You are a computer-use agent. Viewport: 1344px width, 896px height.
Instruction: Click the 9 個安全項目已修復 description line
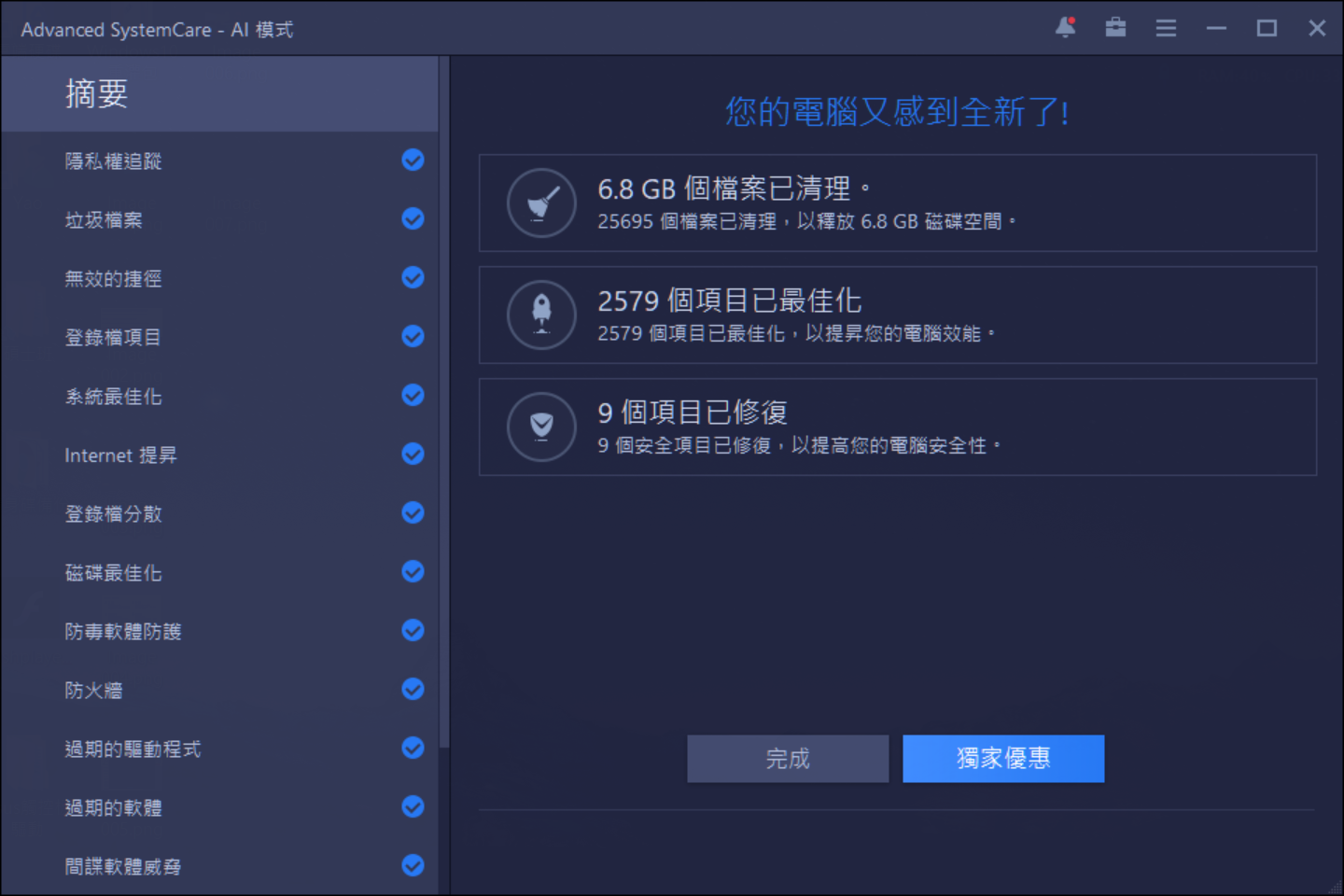point(799,446)
